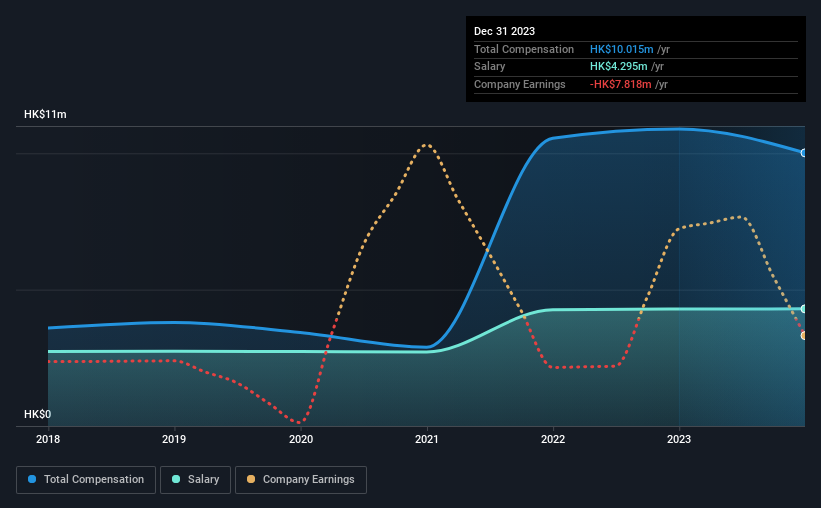Viewport: 821px width, 508px height.
Task: Click the orange Company Earnings legend dot
Action: 251,479
